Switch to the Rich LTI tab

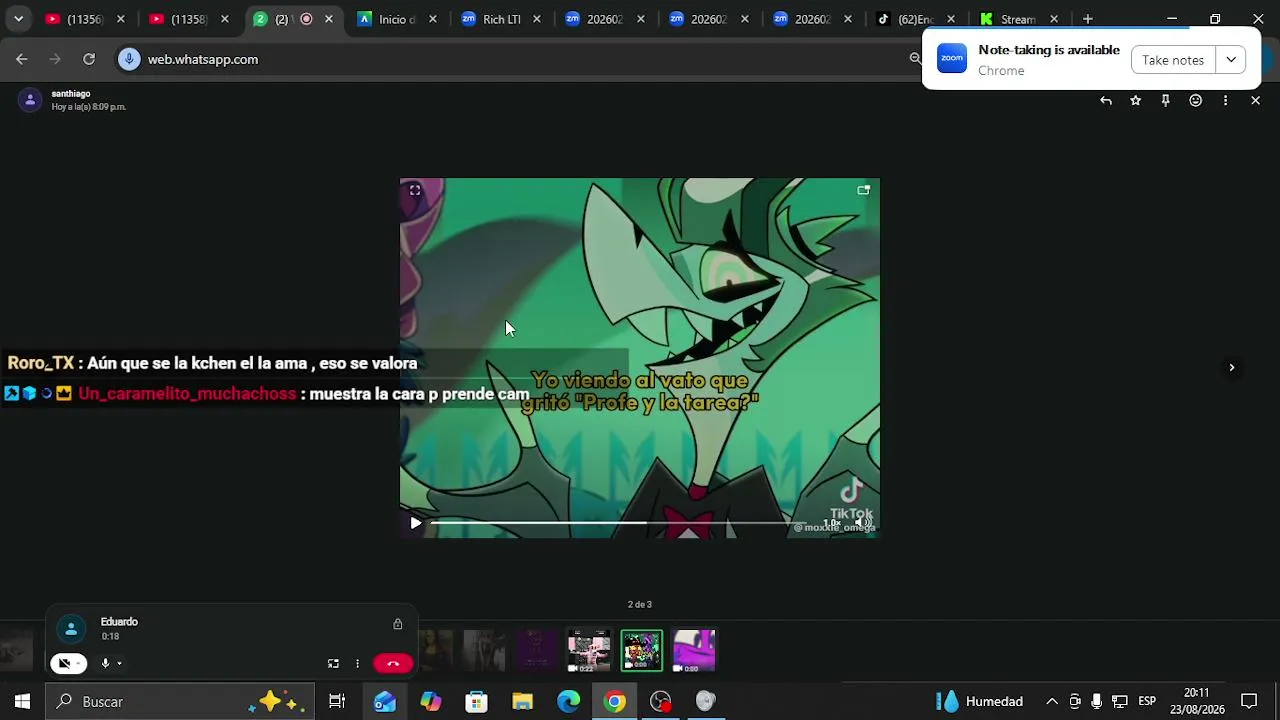502,19
